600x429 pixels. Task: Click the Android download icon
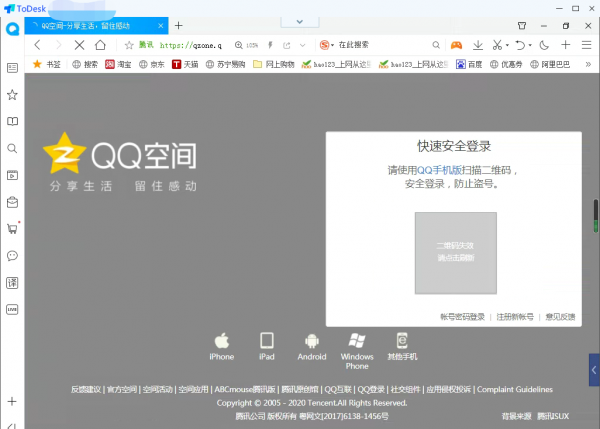click(312, 346)
